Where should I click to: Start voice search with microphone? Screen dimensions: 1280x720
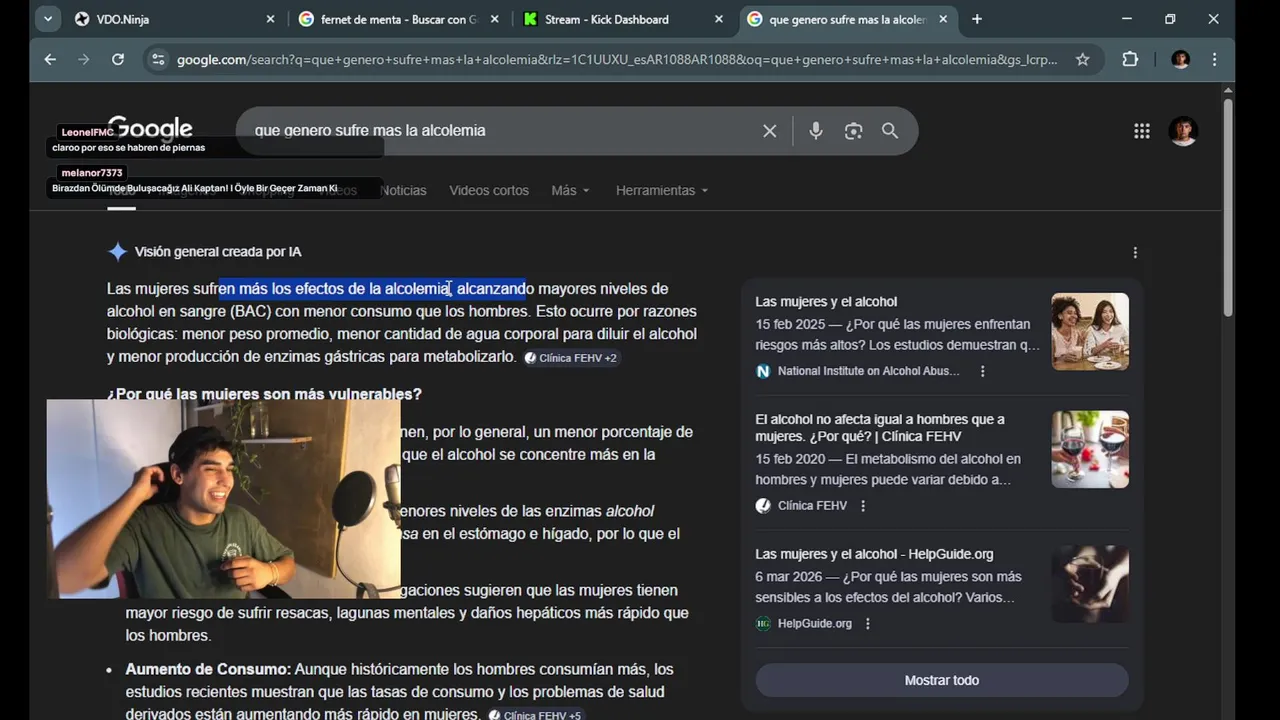816,131
